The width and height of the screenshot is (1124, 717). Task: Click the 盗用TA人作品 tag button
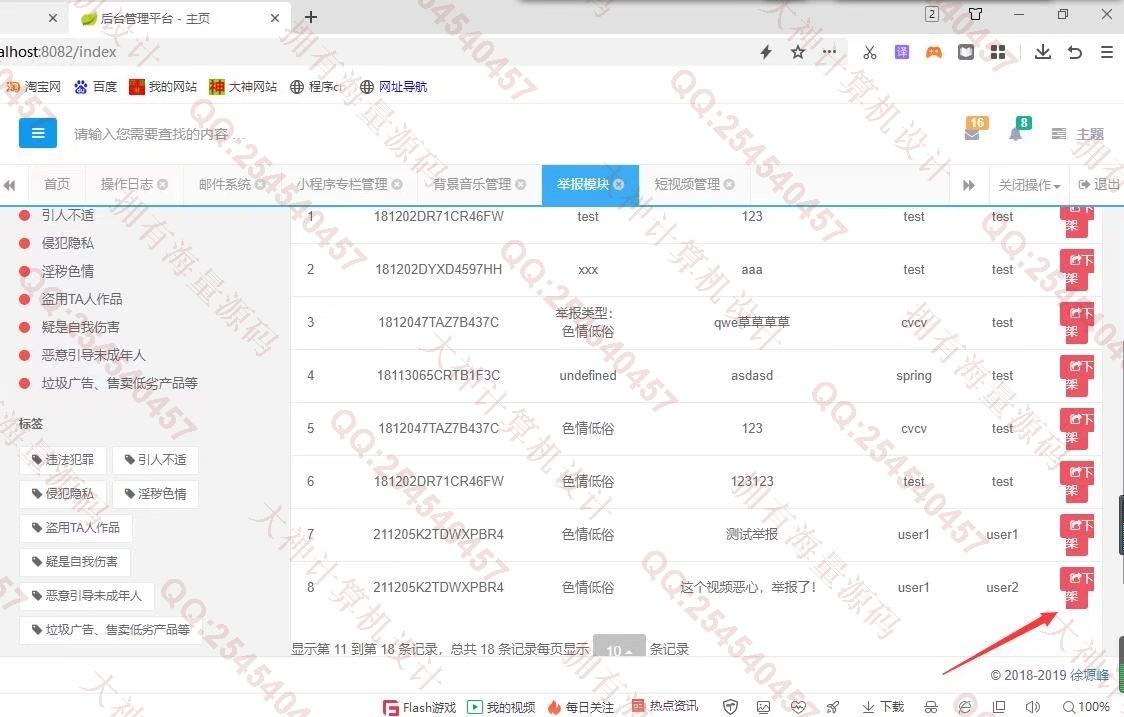click(x=75, y=528)
